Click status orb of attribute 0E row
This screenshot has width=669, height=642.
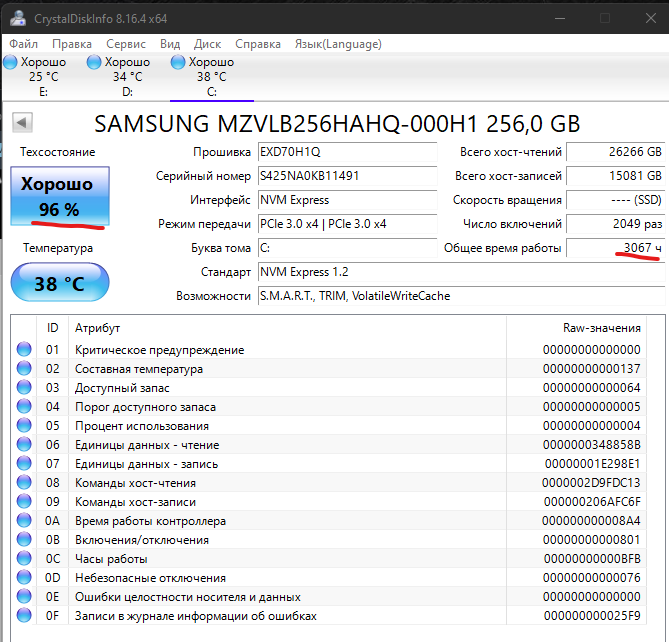24,596
